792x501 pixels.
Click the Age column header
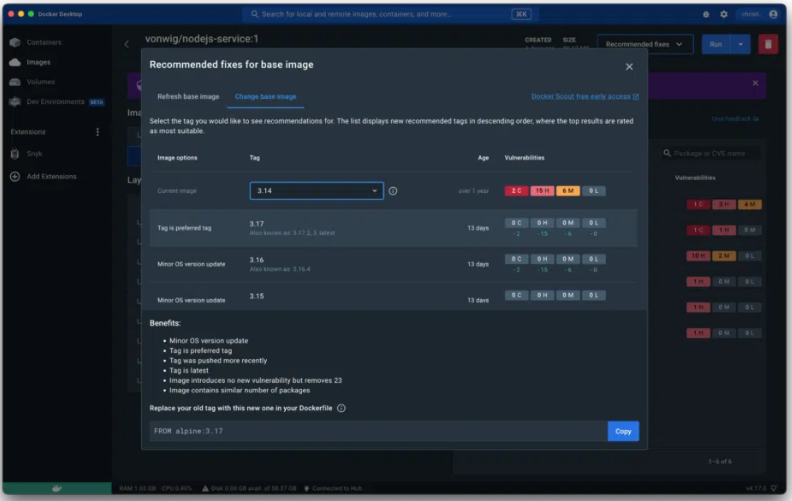[x=483, y=158]
